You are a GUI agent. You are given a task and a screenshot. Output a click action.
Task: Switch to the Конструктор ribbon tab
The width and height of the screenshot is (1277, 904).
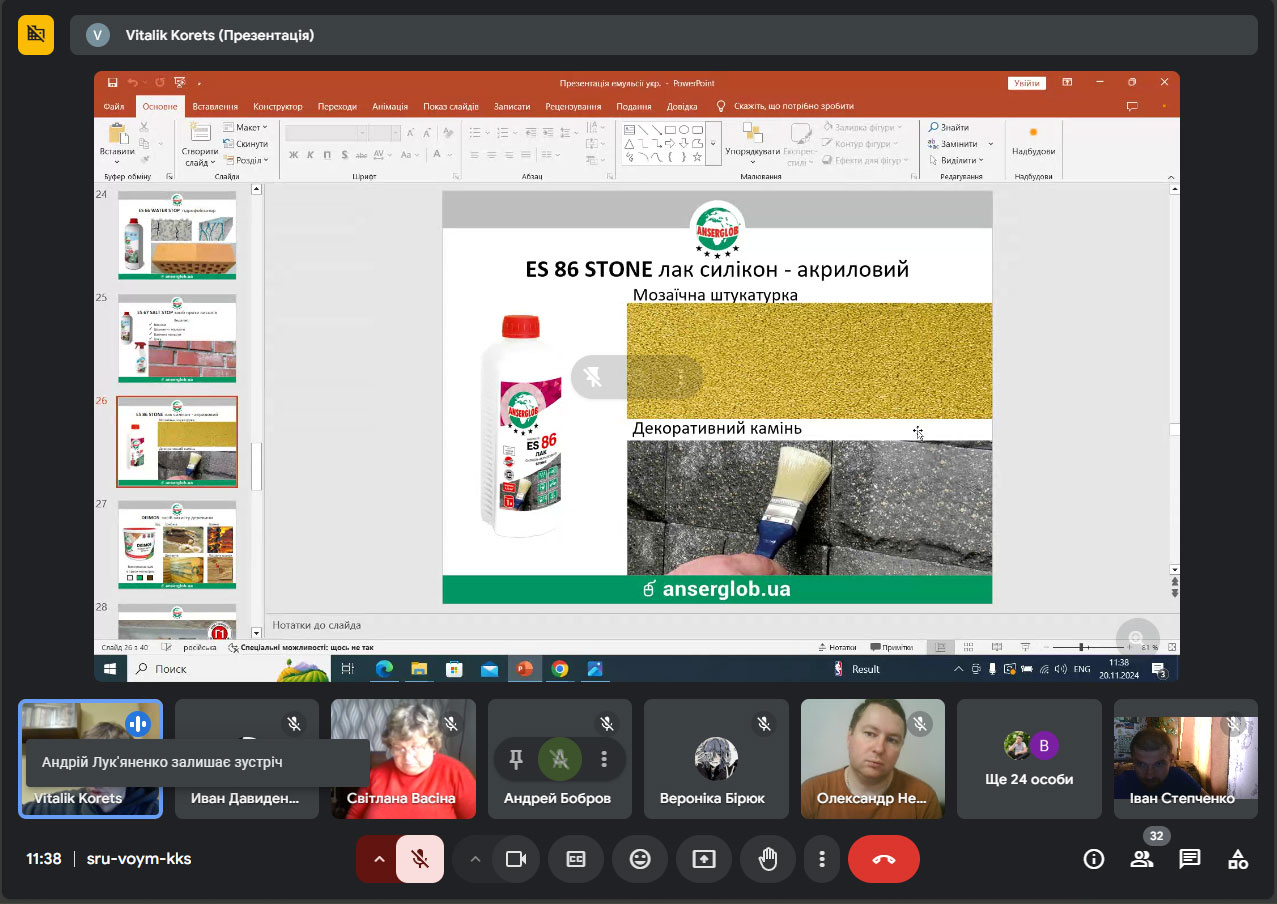point(278,106)
